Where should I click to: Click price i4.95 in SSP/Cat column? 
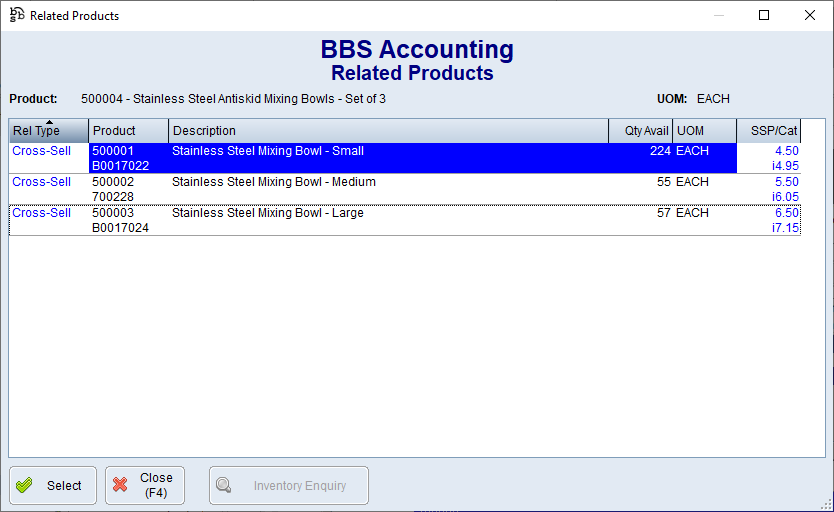click(x=785, y=166)
